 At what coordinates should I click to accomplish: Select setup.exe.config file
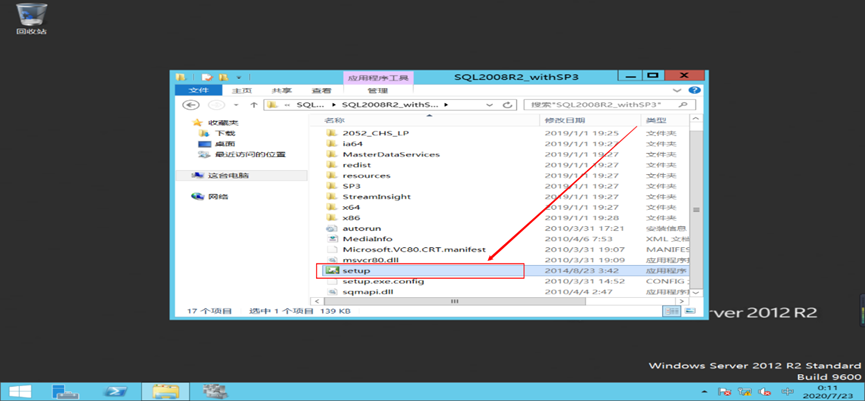click(x=375, y=281)
